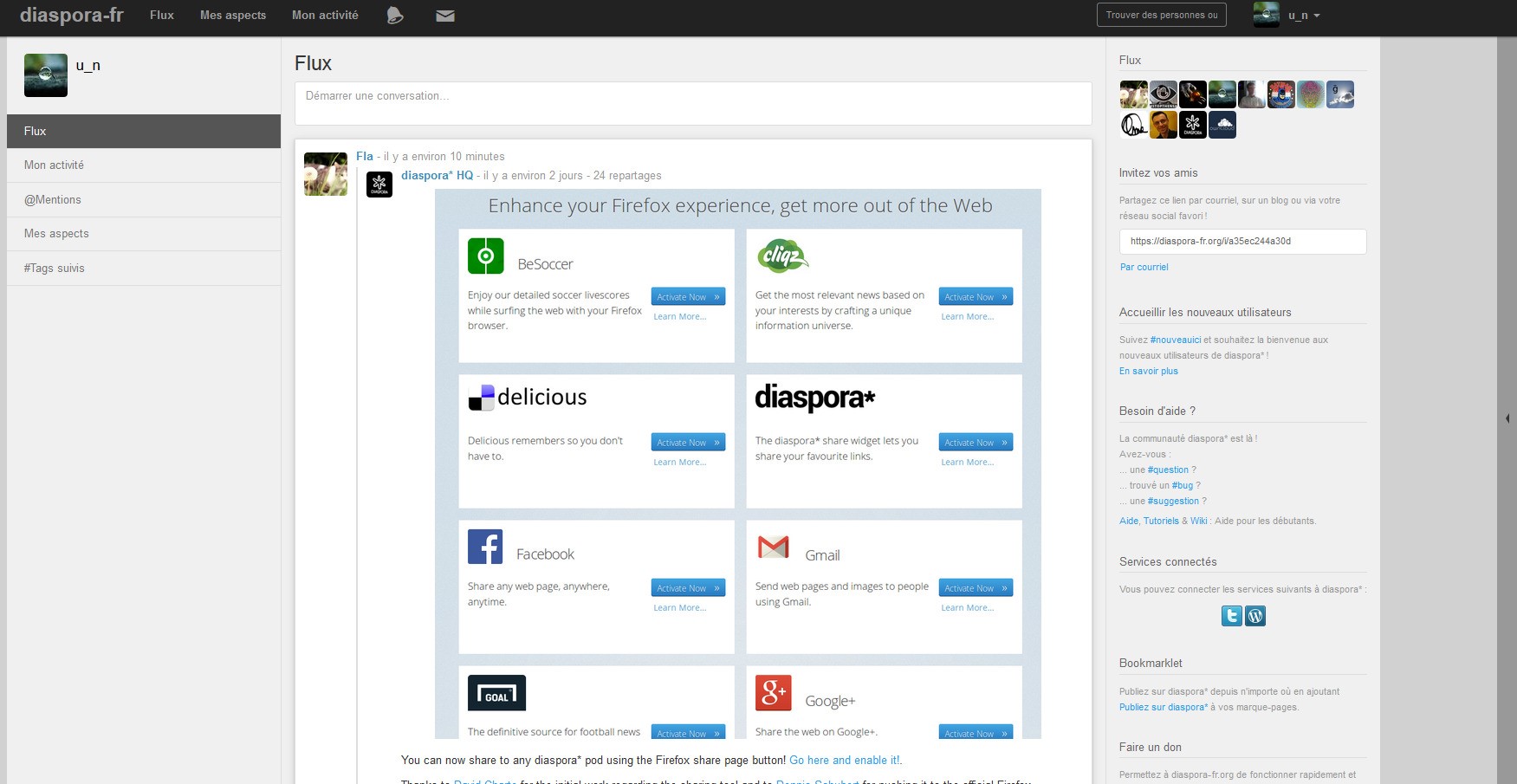Select Mon activité in the left sidebar
Screen dimensions: 1517x784
pyautogui.click(x=54, y=165)
